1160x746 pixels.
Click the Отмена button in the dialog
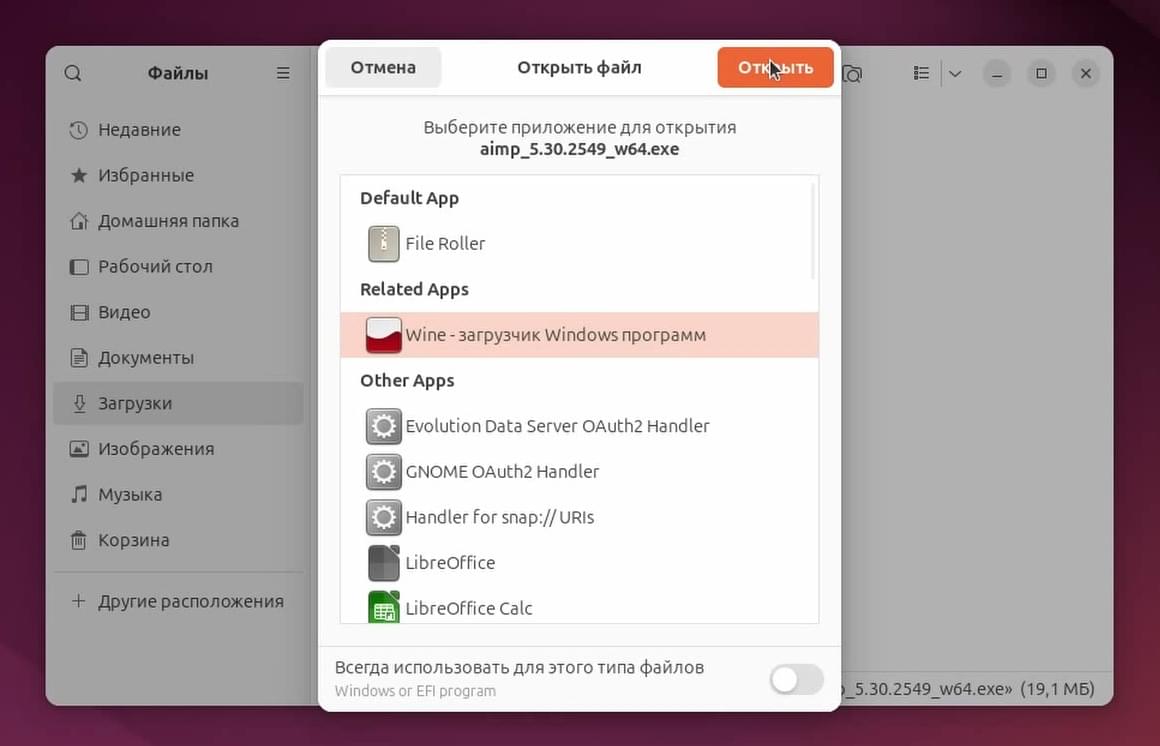click(x=383, y=67)
